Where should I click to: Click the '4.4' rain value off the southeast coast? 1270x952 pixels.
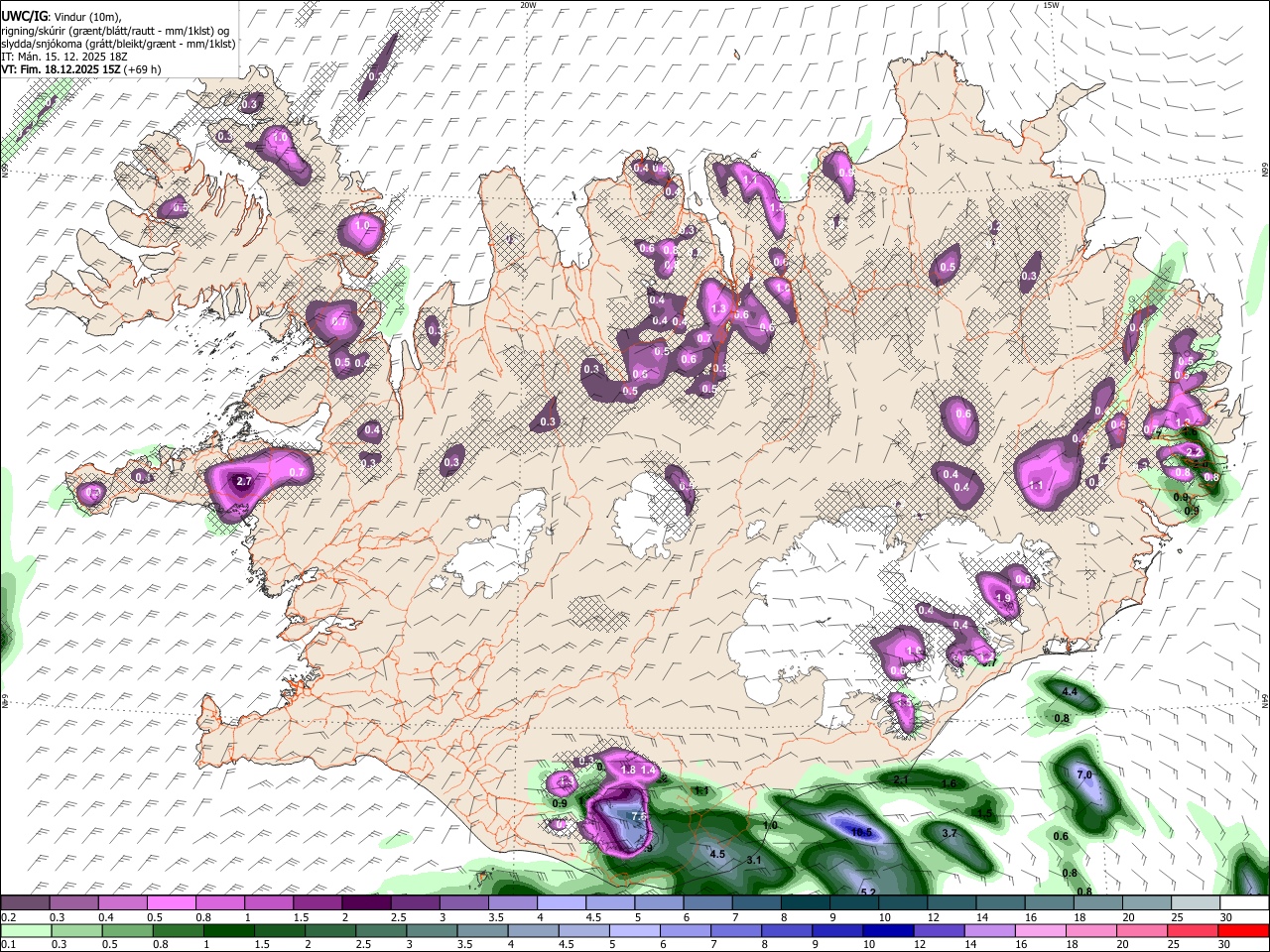[x=1070, y=691]
